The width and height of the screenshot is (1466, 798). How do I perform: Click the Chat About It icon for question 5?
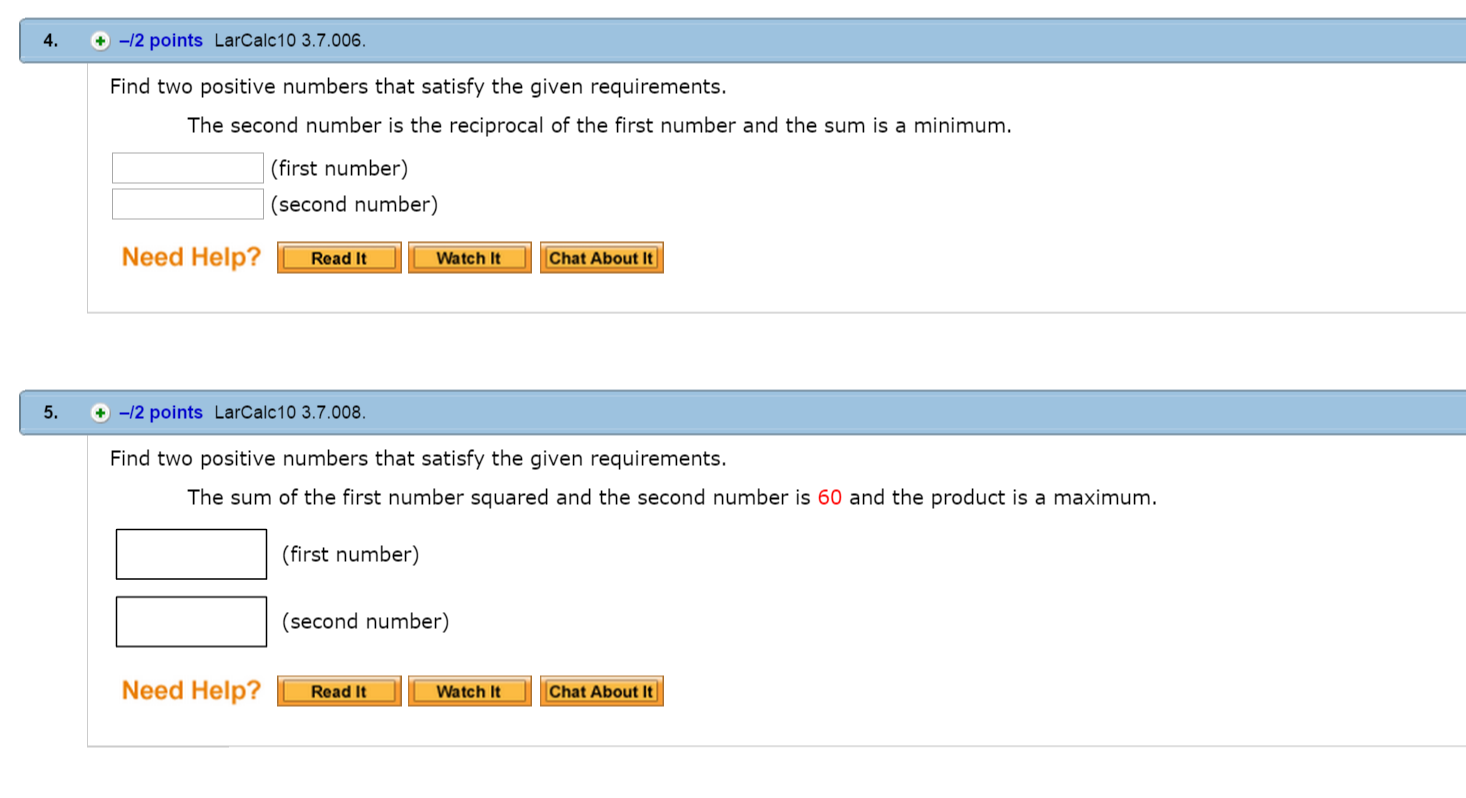point(600,690)
